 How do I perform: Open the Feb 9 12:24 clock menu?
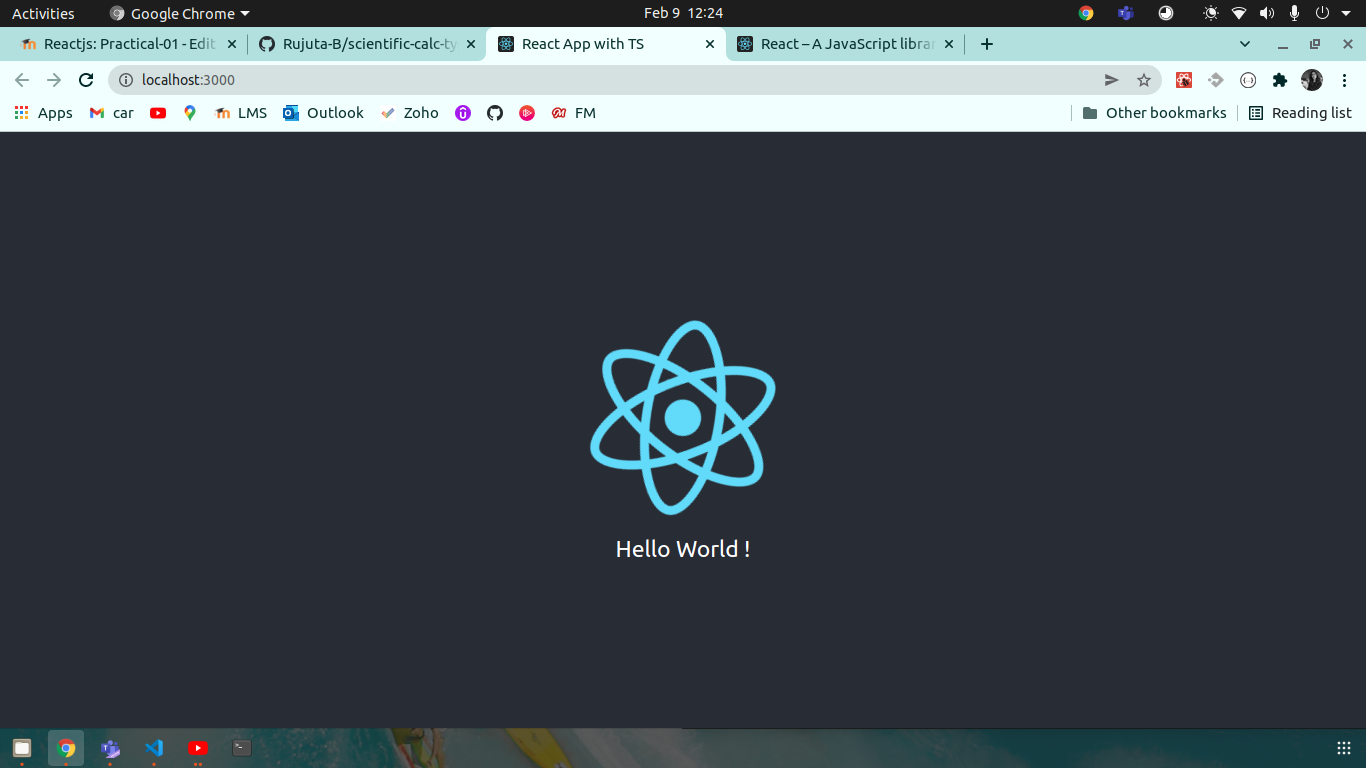pos(683,13)
